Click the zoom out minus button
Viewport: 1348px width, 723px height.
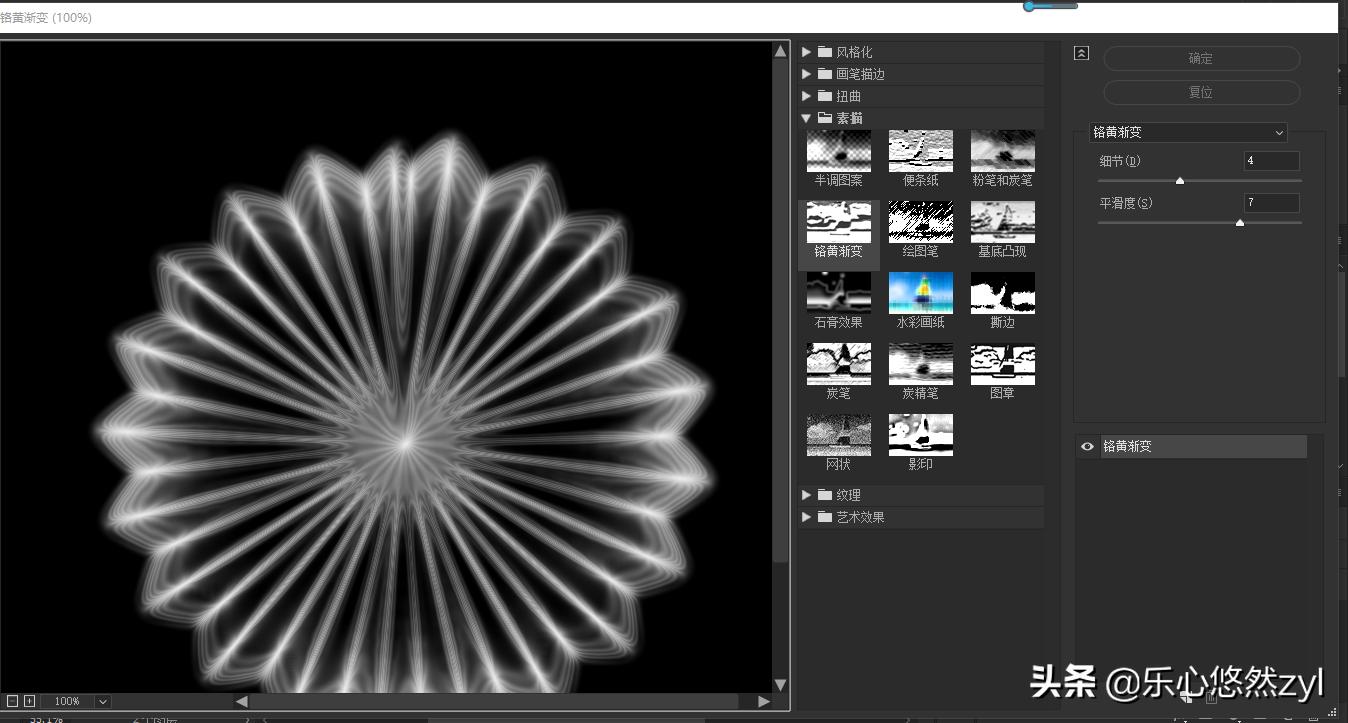13,701
